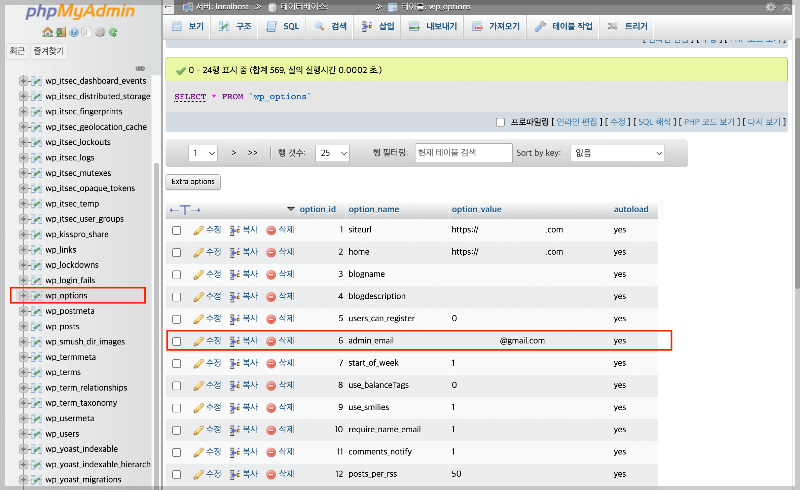
Task: Check the users_can_register row checkbox
Action: [x=177, y=320]
